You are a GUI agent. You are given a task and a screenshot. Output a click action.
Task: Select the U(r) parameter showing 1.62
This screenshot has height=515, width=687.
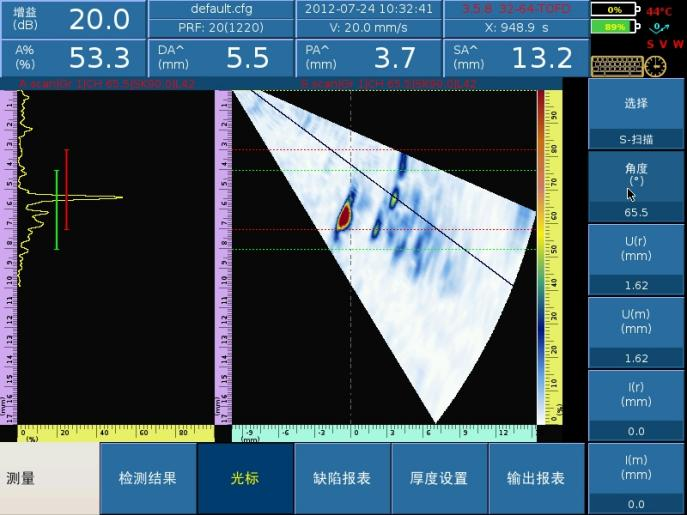[635, 259]
